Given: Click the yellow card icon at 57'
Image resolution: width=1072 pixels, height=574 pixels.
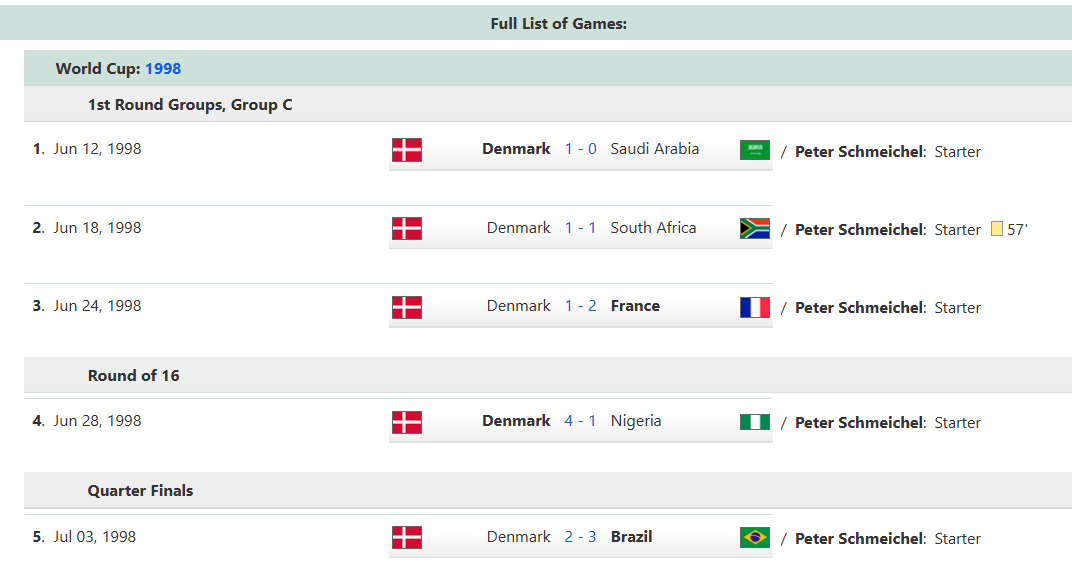Looking at the screenshot, I should click(996, 229).
